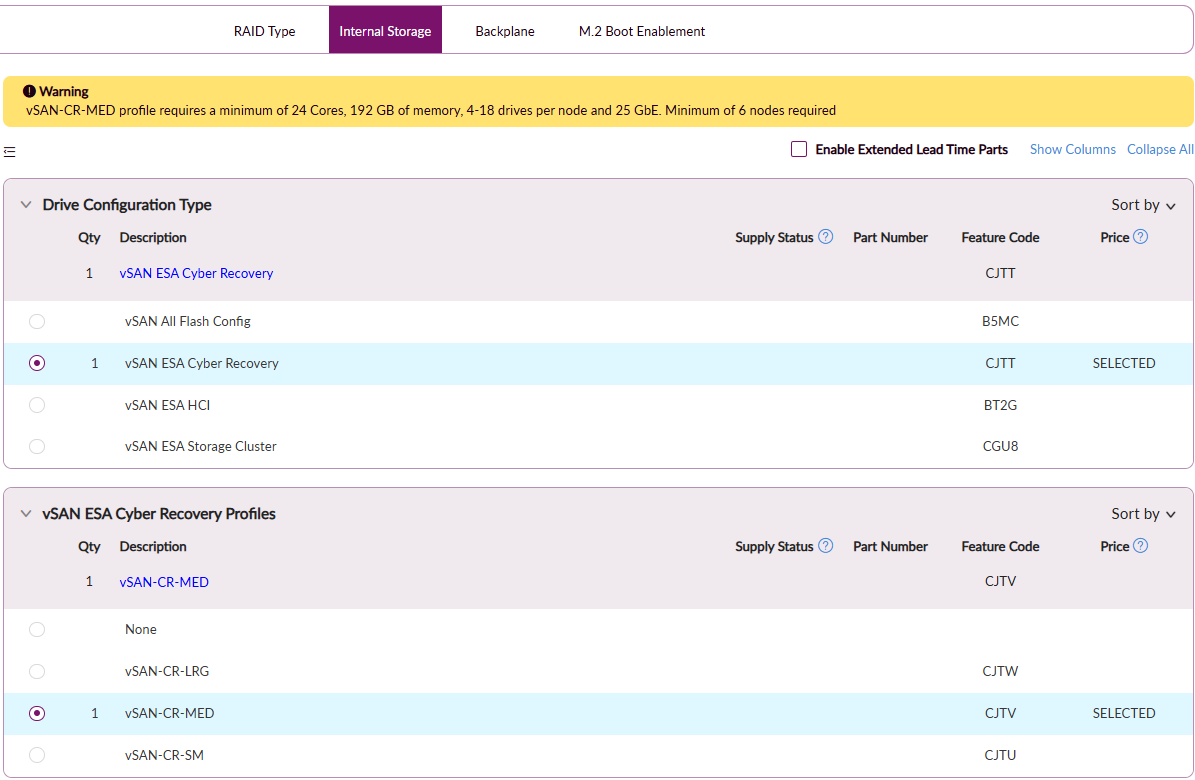The width and height of the screenshot is (1195, 780).
Task: Select the vSAN-CR-SM radio button
Action: [x=37, y=755]
